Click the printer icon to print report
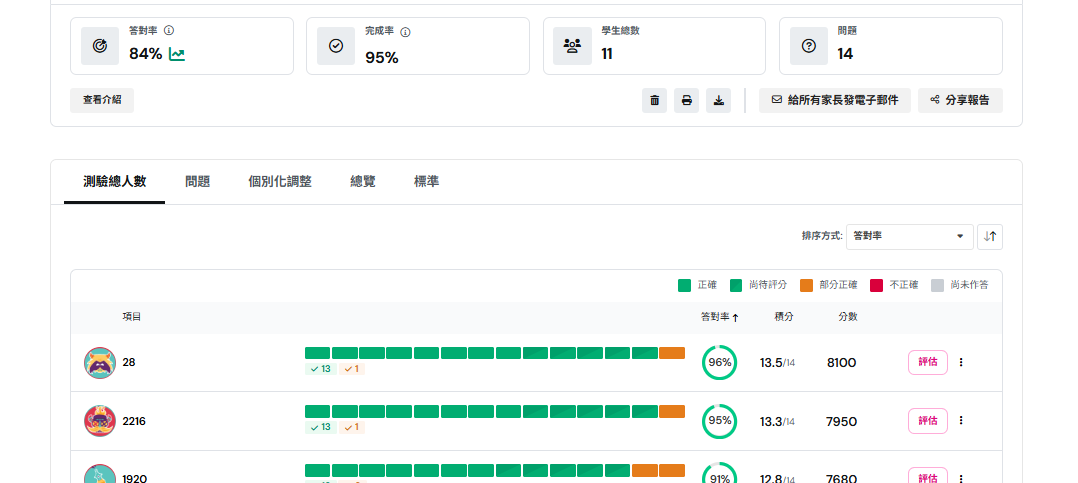 tap(686, 100)
